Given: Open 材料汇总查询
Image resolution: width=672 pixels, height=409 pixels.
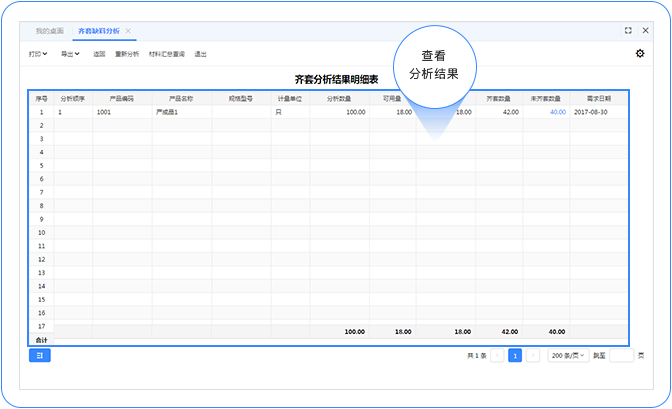Looking at the screenshot, I should (x=167, y=54).
